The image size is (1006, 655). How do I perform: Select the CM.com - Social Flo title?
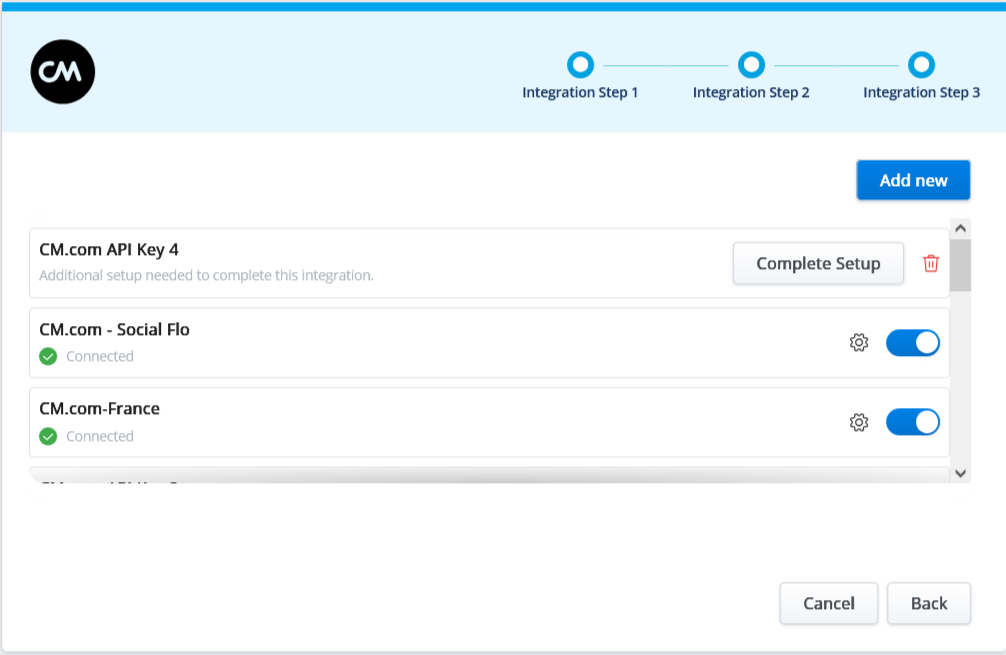pyautogui.click(x=114, y=329)
